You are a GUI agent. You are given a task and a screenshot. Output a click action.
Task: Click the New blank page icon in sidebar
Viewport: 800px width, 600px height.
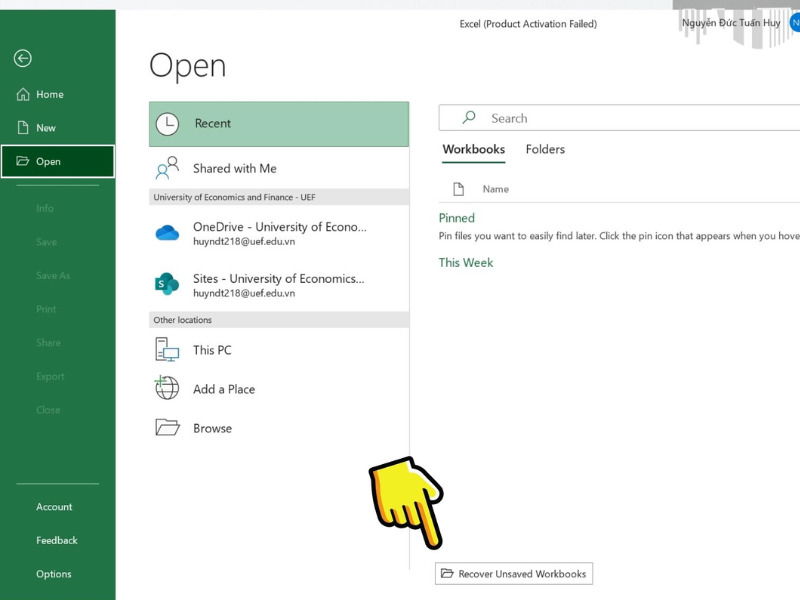23,128
